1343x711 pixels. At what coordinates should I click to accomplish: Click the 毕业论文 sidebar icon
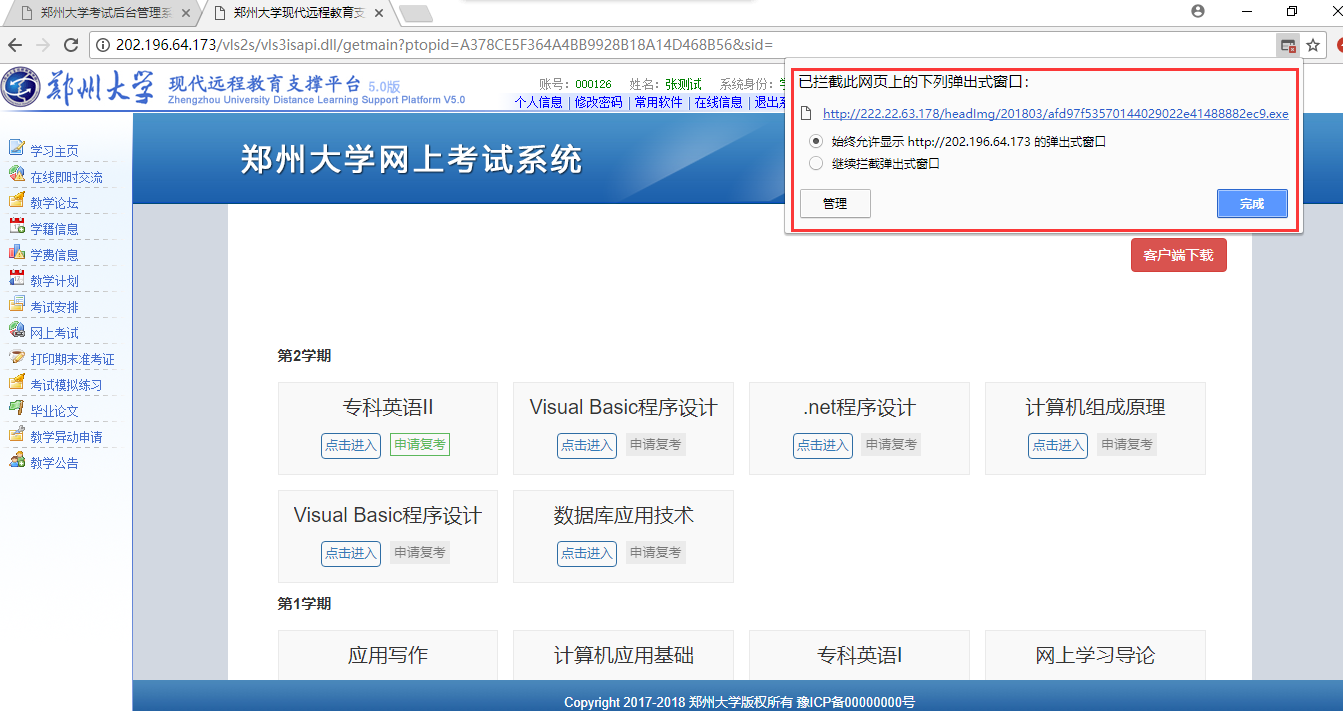pos(16,409)
